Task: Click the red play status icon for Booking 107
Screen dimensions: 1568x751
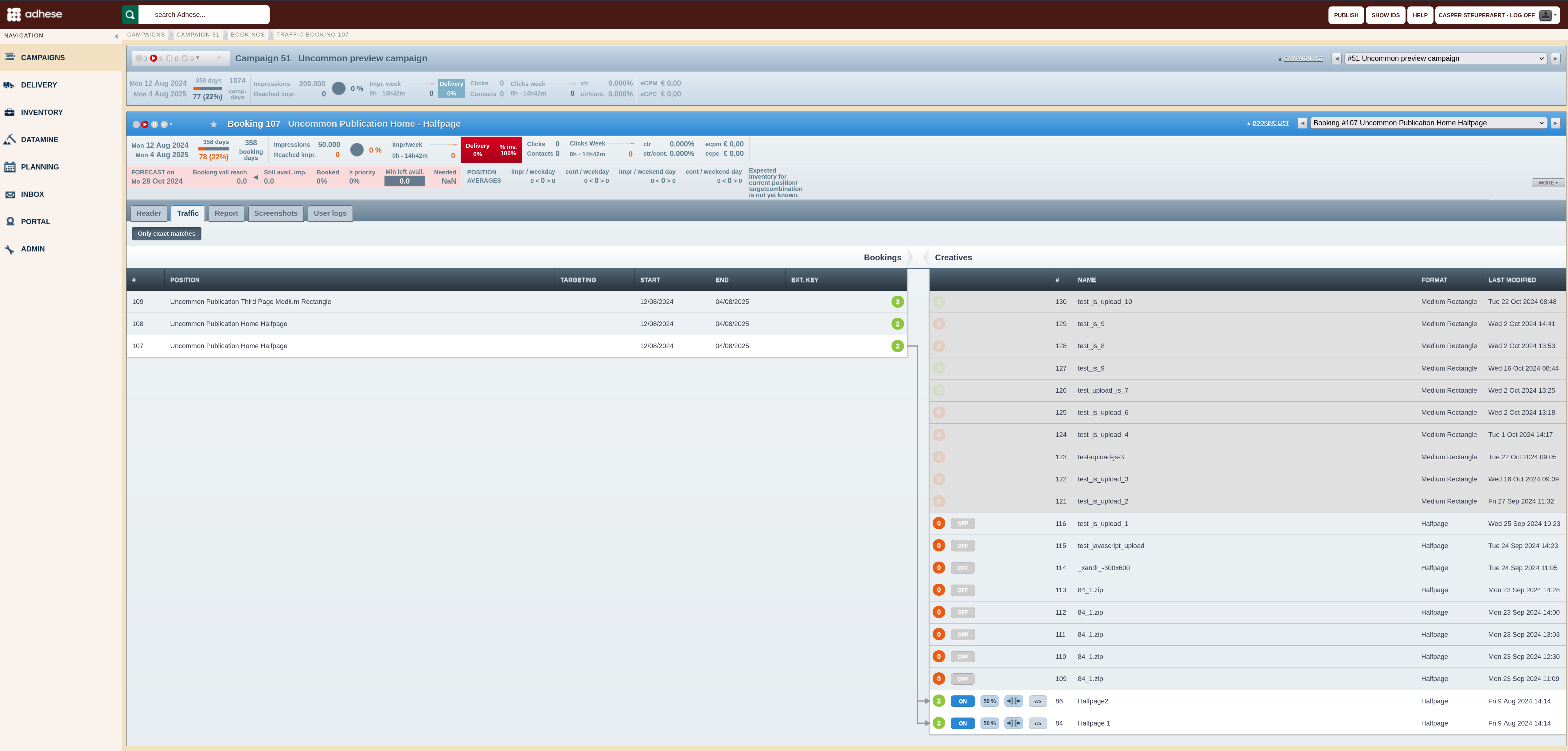Action: pyautogui.click(x=145, y=124)
